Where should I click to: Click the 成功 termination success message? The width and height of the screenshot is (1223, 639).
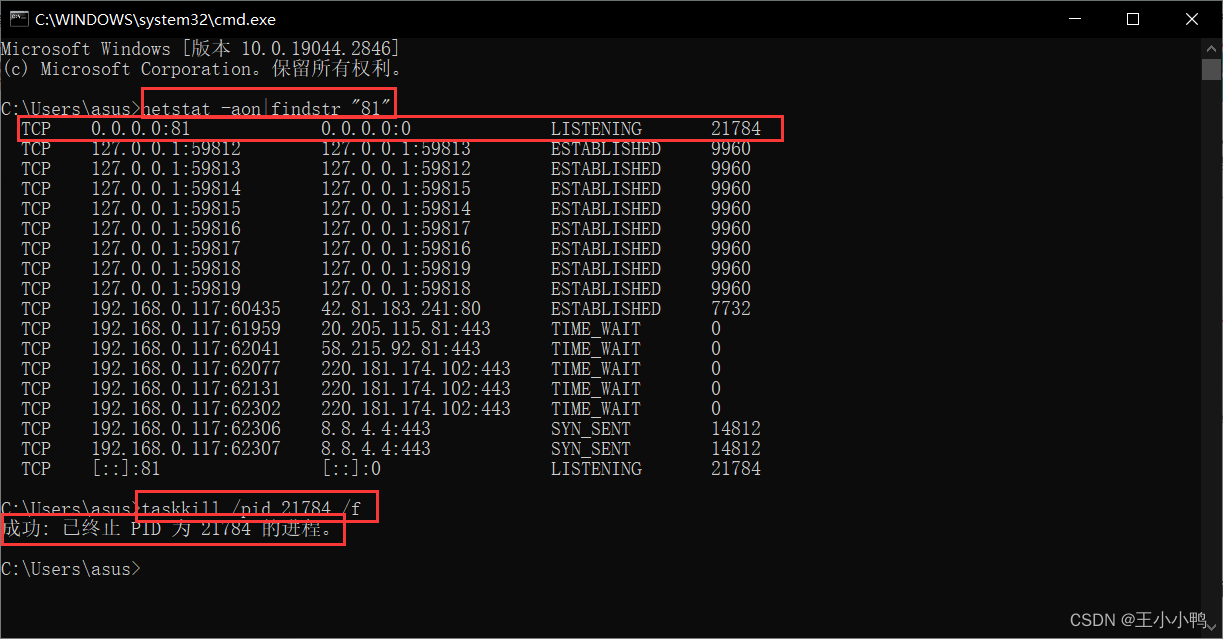point(170,529)
